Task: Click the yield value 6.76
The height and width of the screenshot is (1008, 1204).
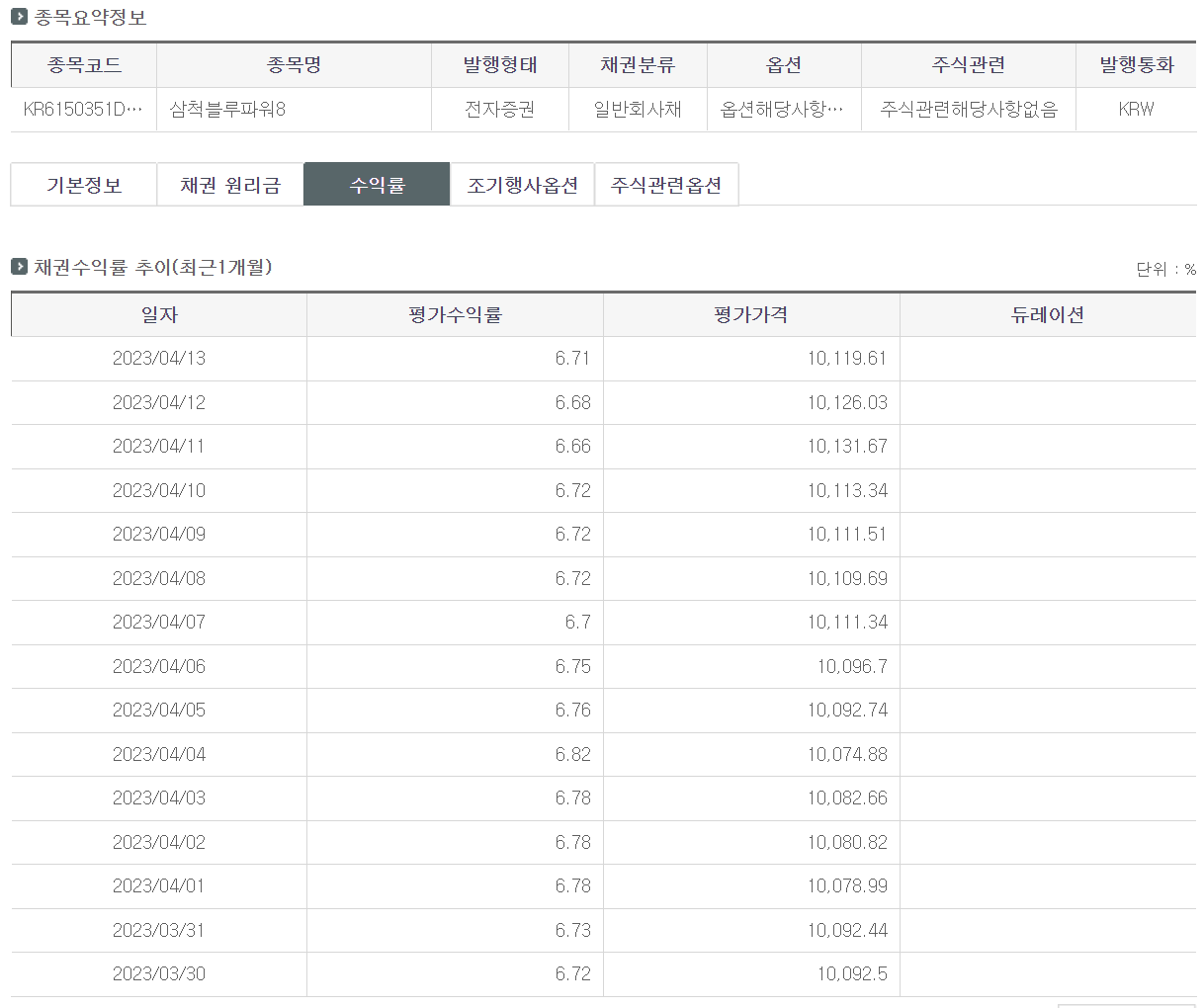Action: (573, 711)
